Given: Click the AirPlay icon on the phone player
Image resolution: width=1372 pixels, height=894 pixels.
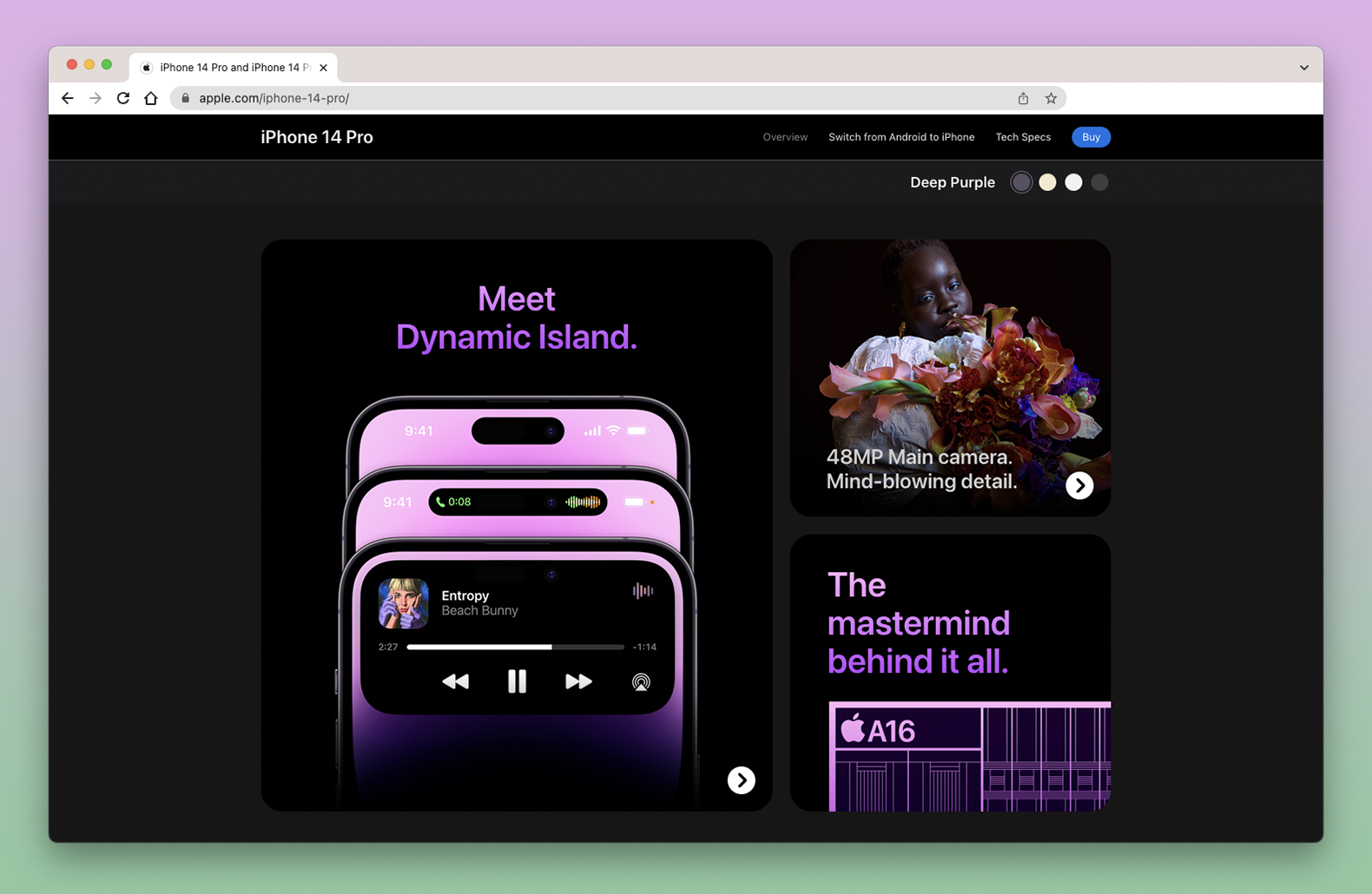Looking at the screenshot, I should point(641,682).
